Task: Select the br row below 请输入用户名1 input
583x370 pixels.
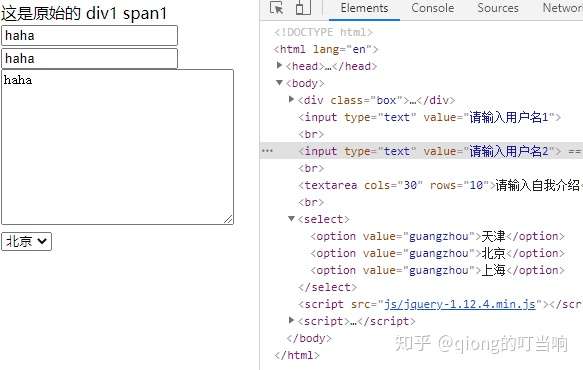Action: click(311, 134)
